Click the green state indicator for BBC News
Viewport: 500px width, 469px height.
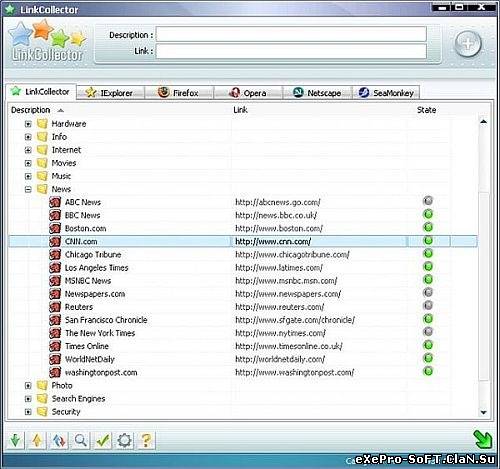[x=428, y=214]
